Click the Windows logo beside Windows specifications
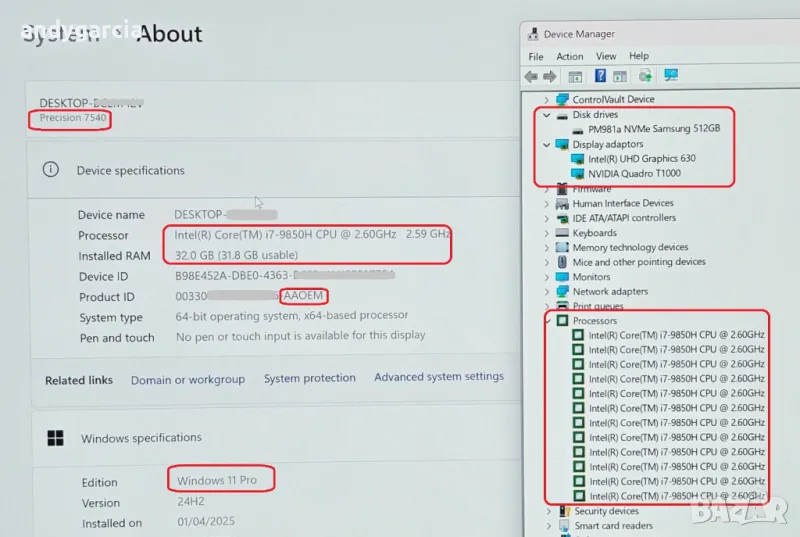Screen dimensions: 800x537 (x=57, y=438)
